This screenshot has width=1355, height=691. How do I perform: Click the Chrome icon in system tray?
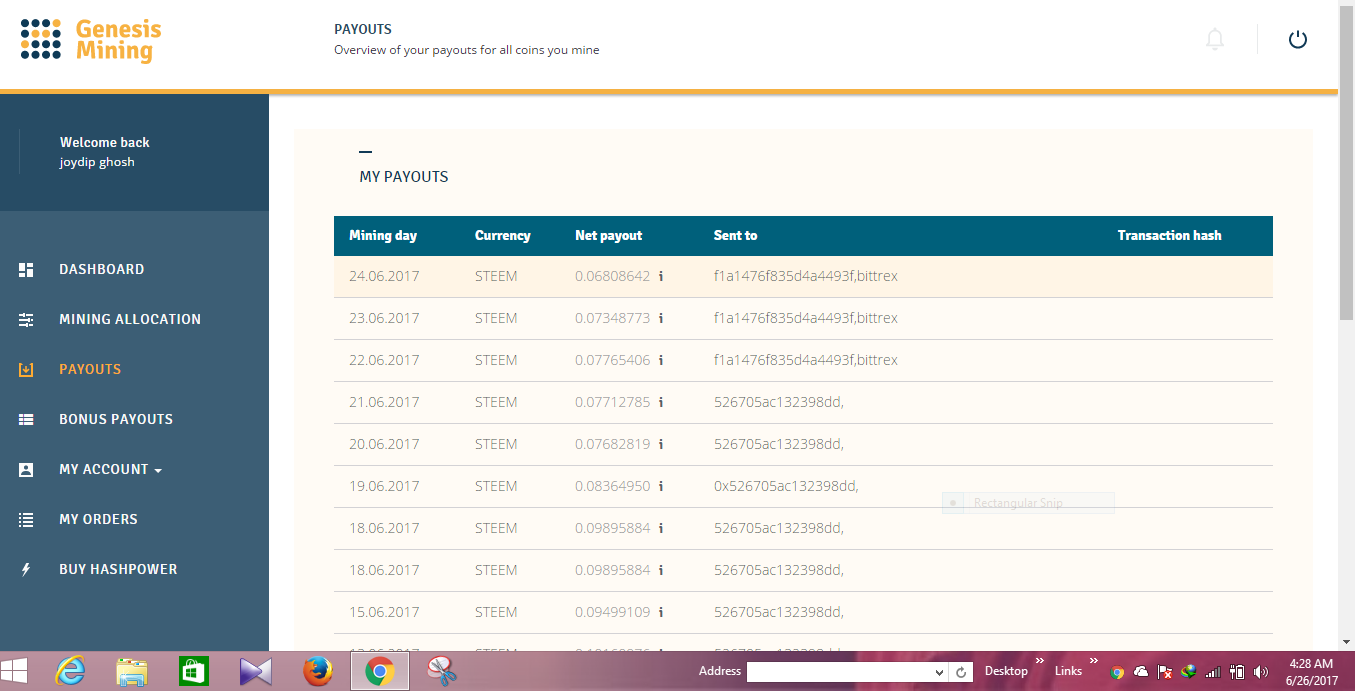click(1117, 672)
